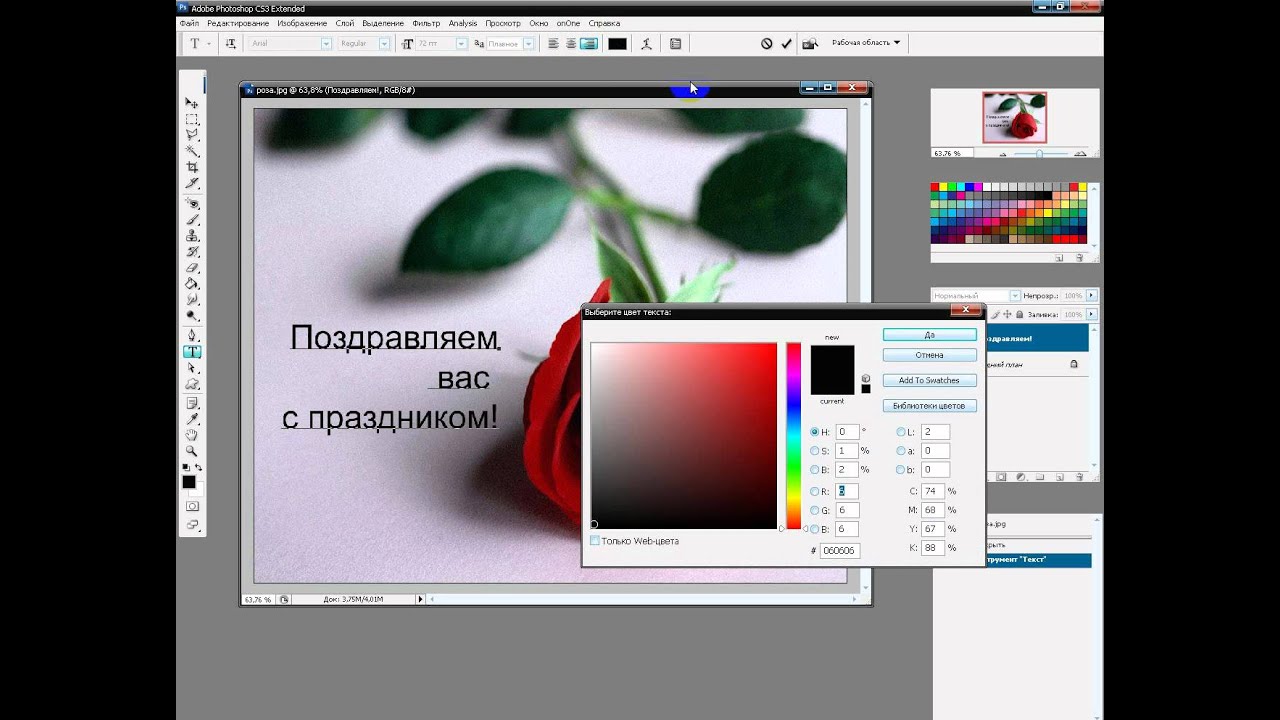Select the Slice tool
1280x720 pixels.
pyautogui.click(x=191, y=183)
